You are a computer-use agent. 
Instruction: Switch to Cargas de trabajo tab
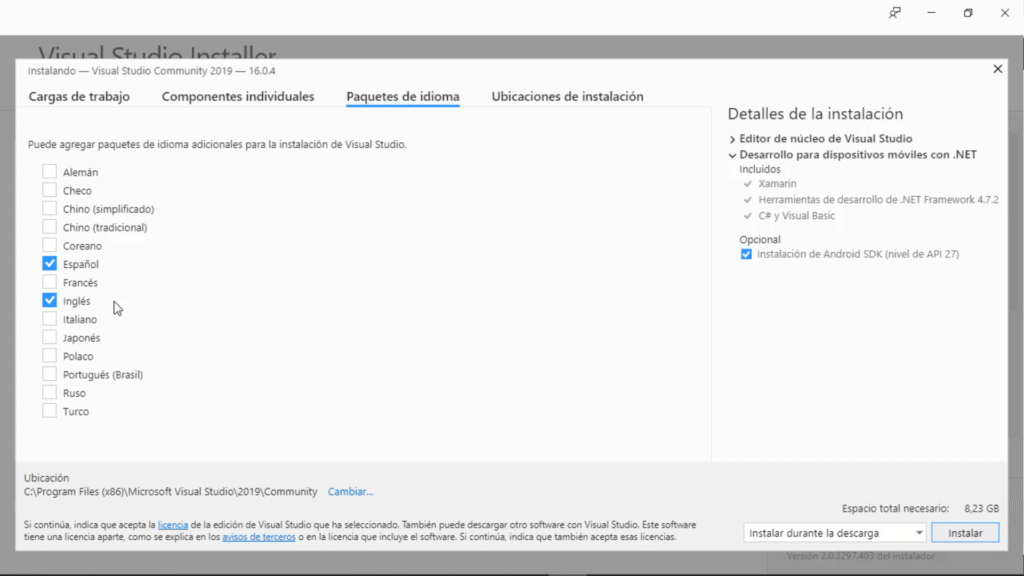[x=79, y=97]
